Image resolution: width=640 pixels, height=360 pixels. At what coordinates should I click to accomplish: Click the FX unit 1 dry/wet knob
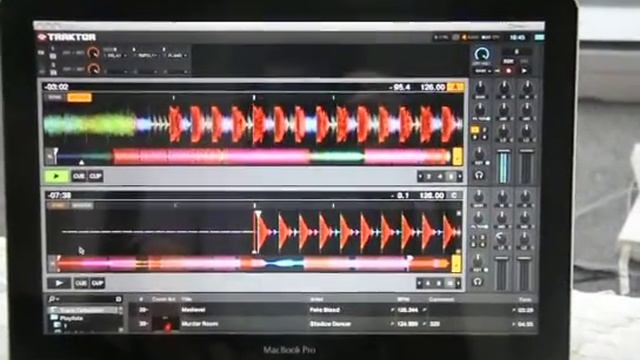[x=93, y=53]
